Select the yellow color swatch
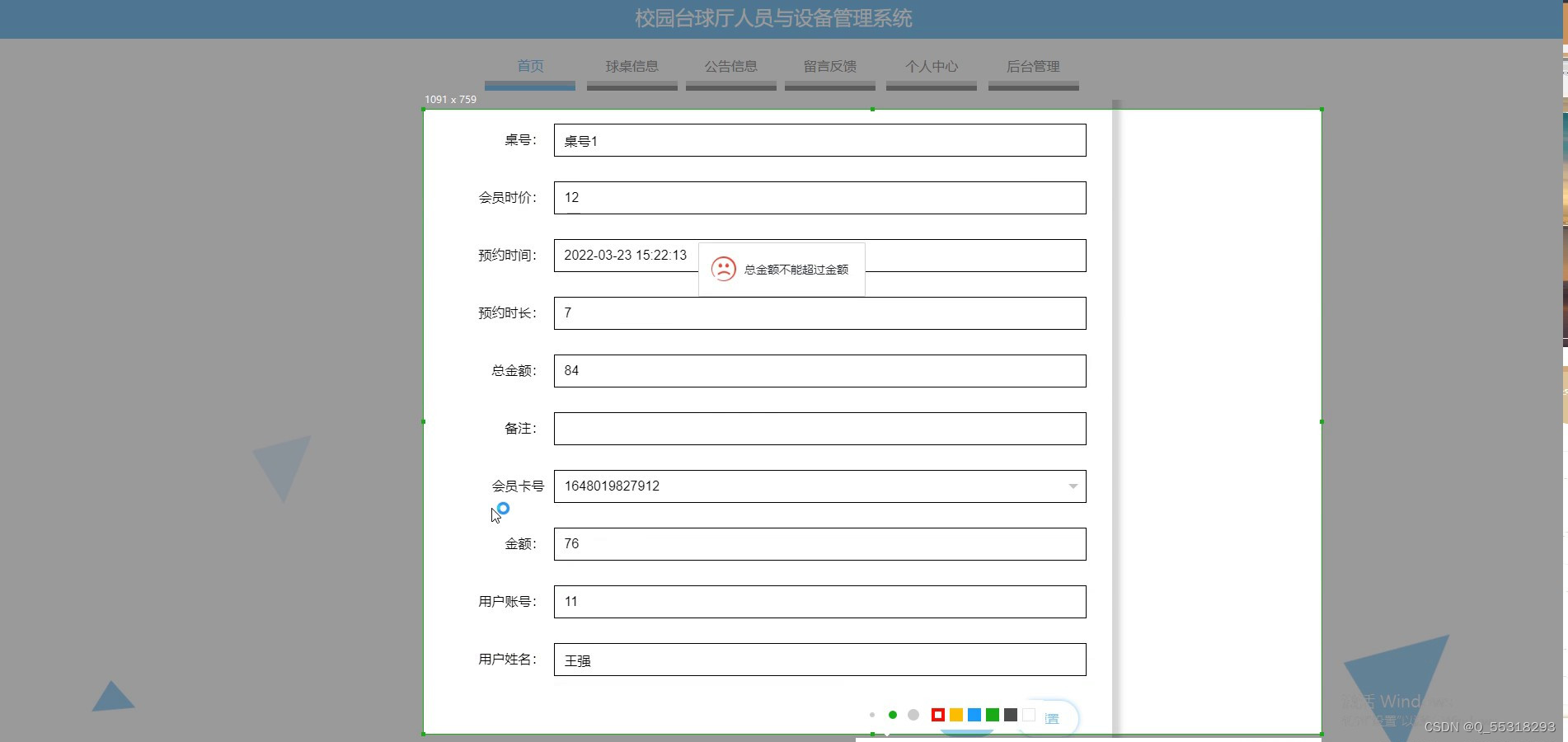This screenshot has height=742, width=1568. [x=956, y=715]
